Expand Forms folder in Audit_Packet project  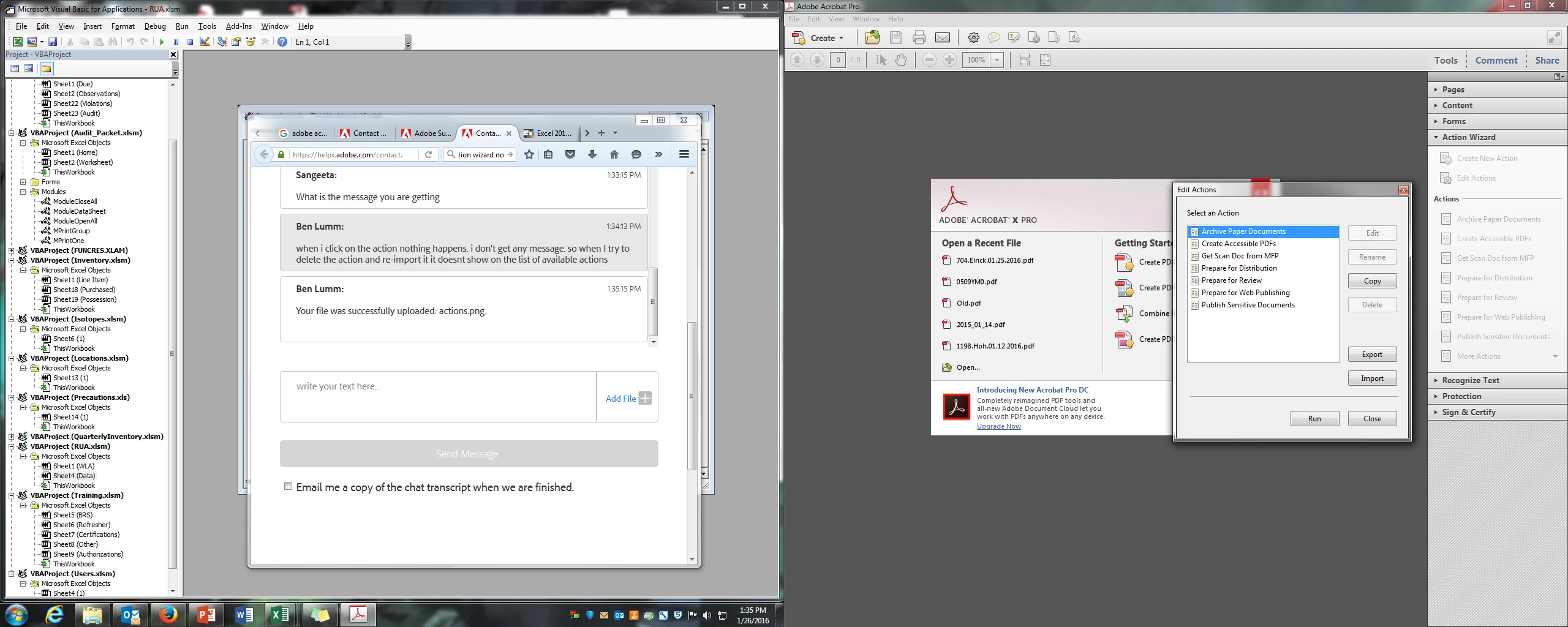coord(23,182)
